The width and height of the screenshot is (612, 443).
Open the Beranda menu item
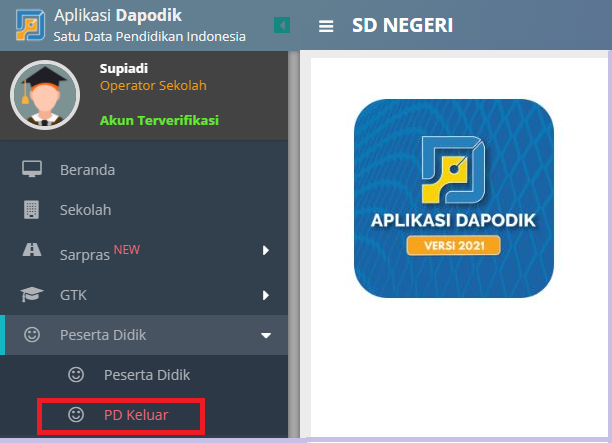pos(144,170)
